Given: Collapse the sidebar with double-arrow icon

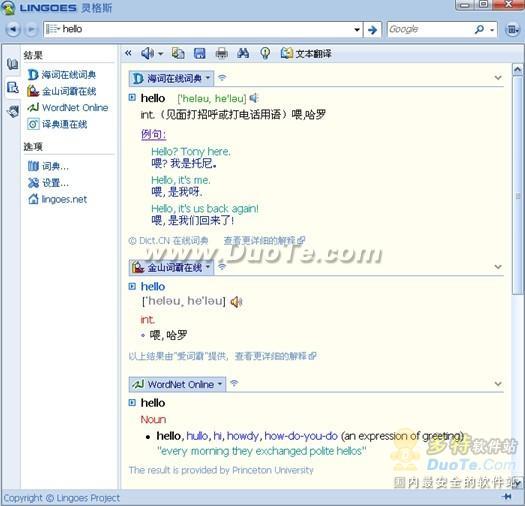Looking at the screenshot, I should 128,53.
